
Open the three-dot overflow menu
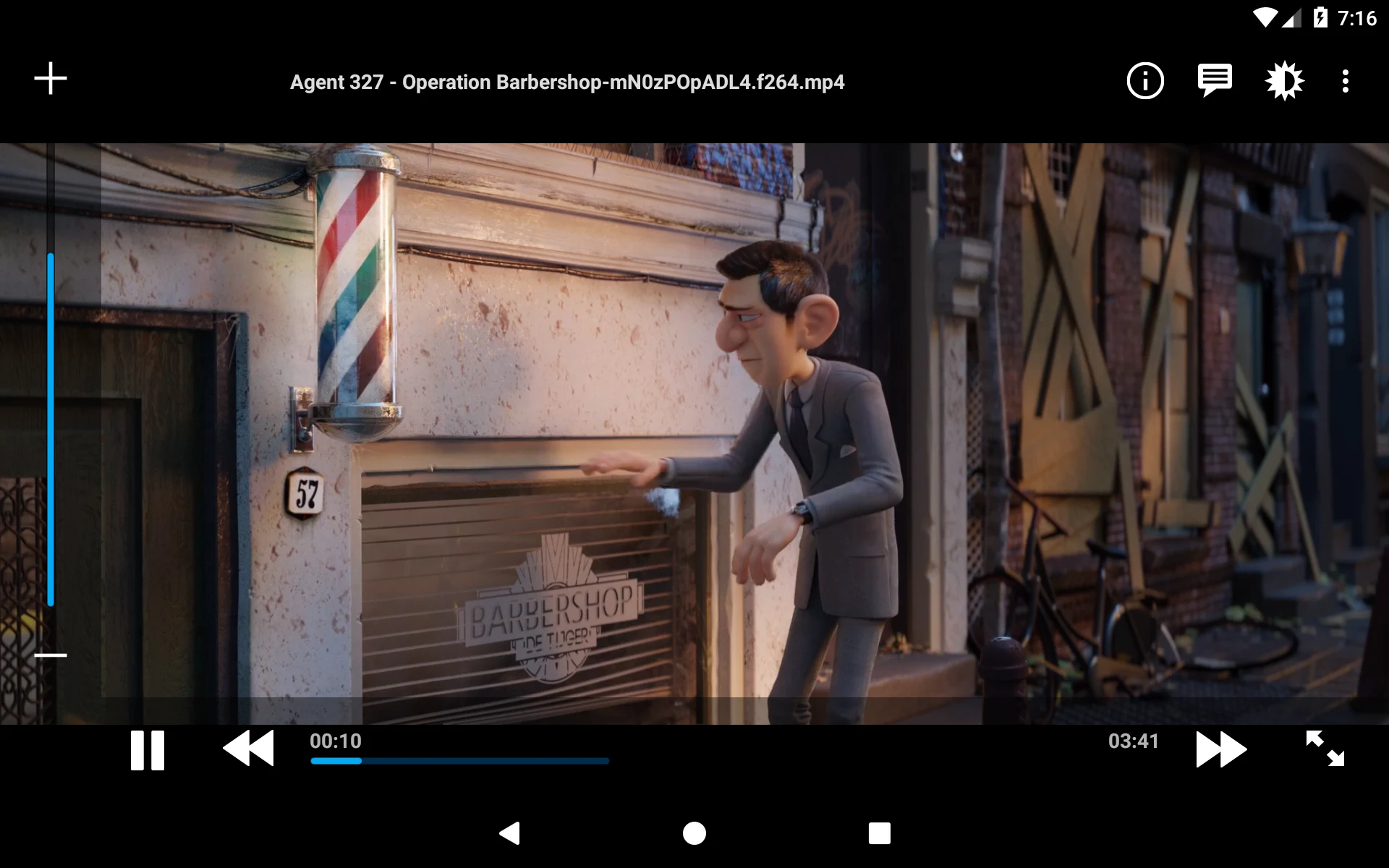click(x=1346, y=81)
